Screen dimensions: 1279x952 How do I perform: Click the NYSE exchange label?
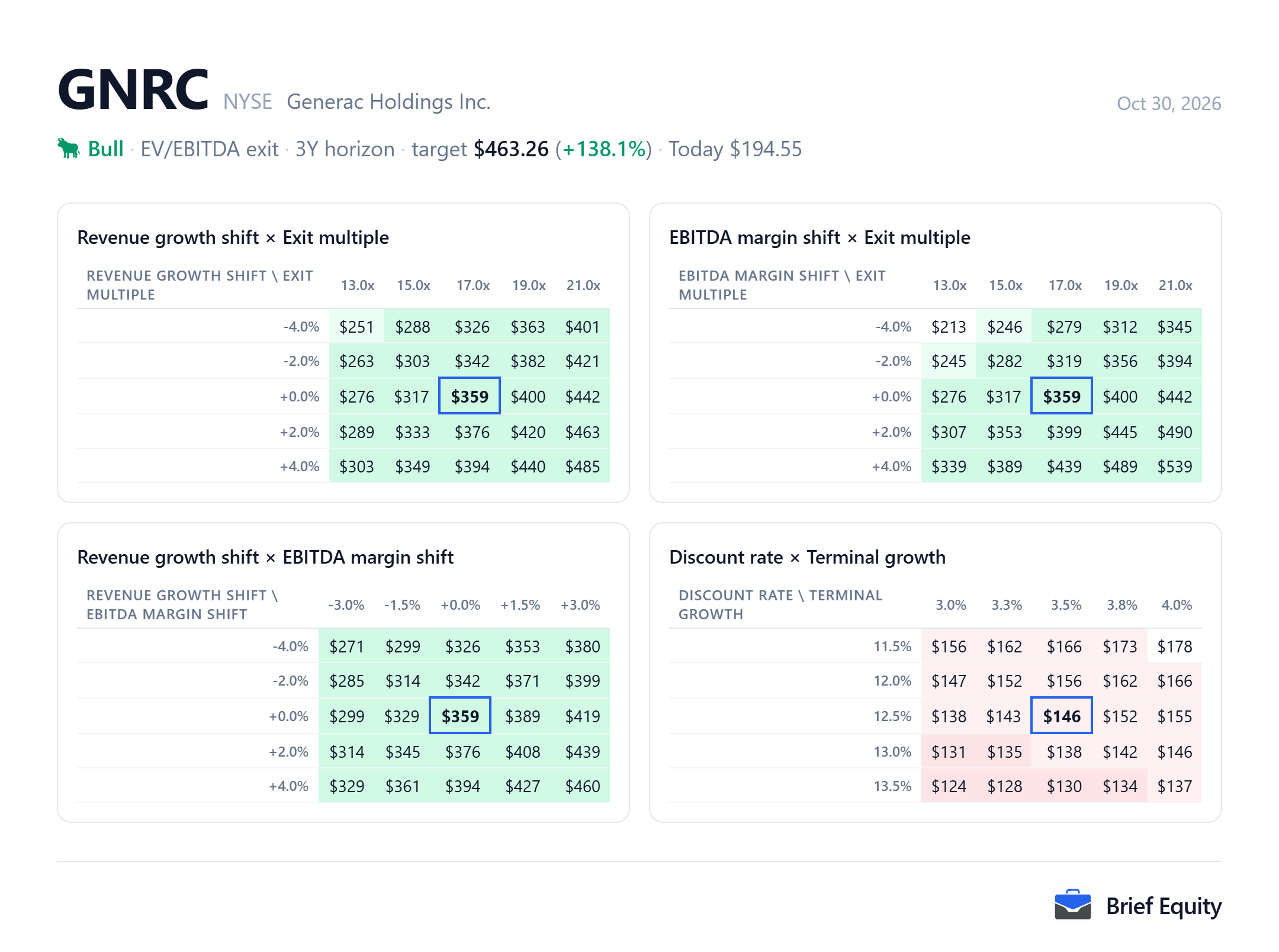[248, 102]
